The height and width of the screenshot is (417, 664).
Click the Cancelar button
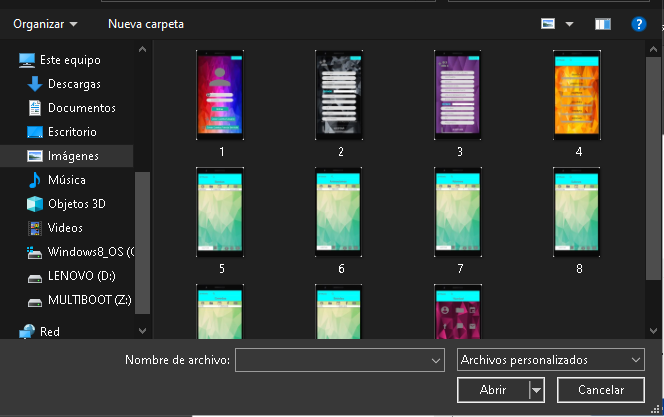point(601,390)
